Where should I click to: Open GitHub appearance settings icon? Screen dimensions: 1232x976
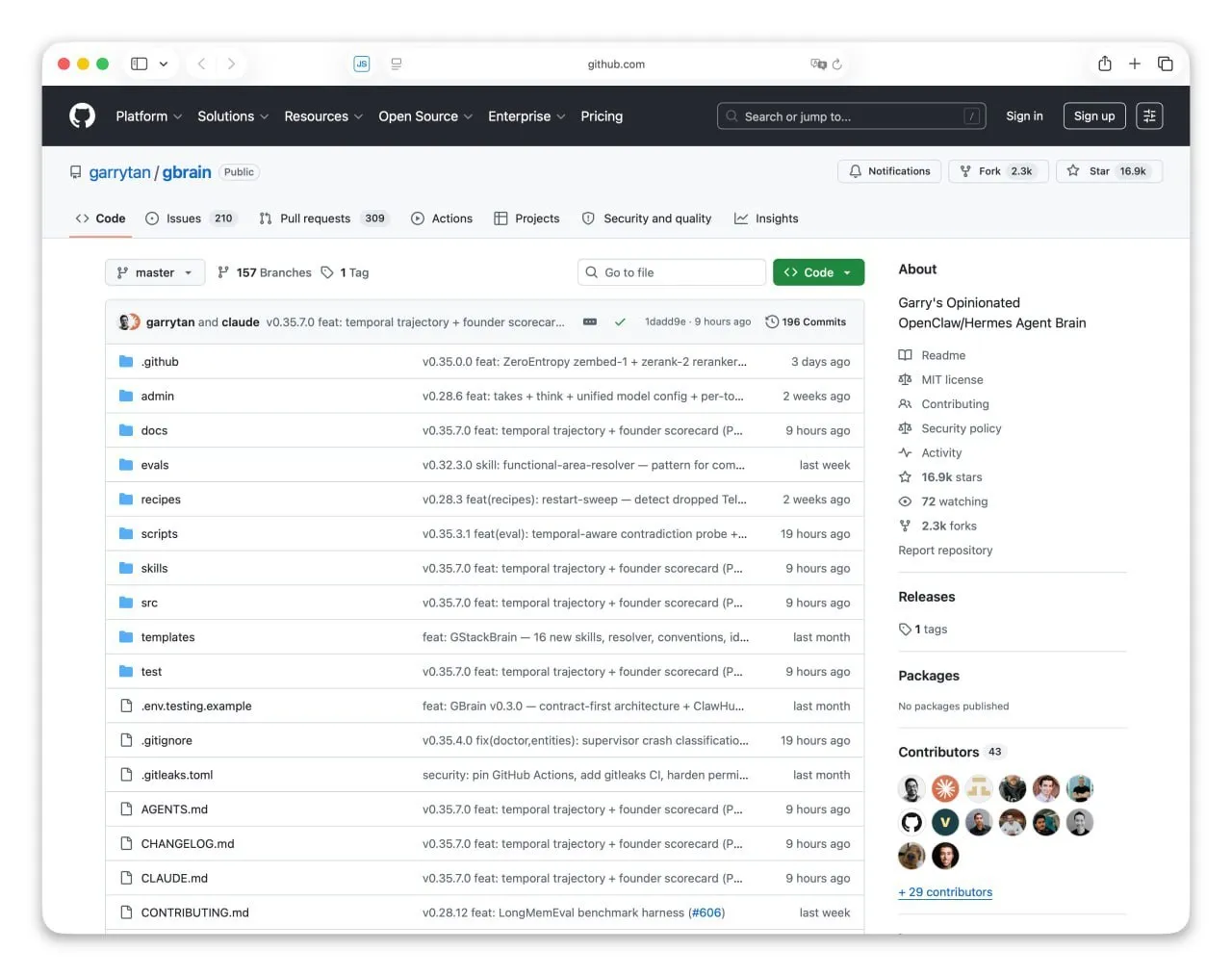tap(1149, 116)
